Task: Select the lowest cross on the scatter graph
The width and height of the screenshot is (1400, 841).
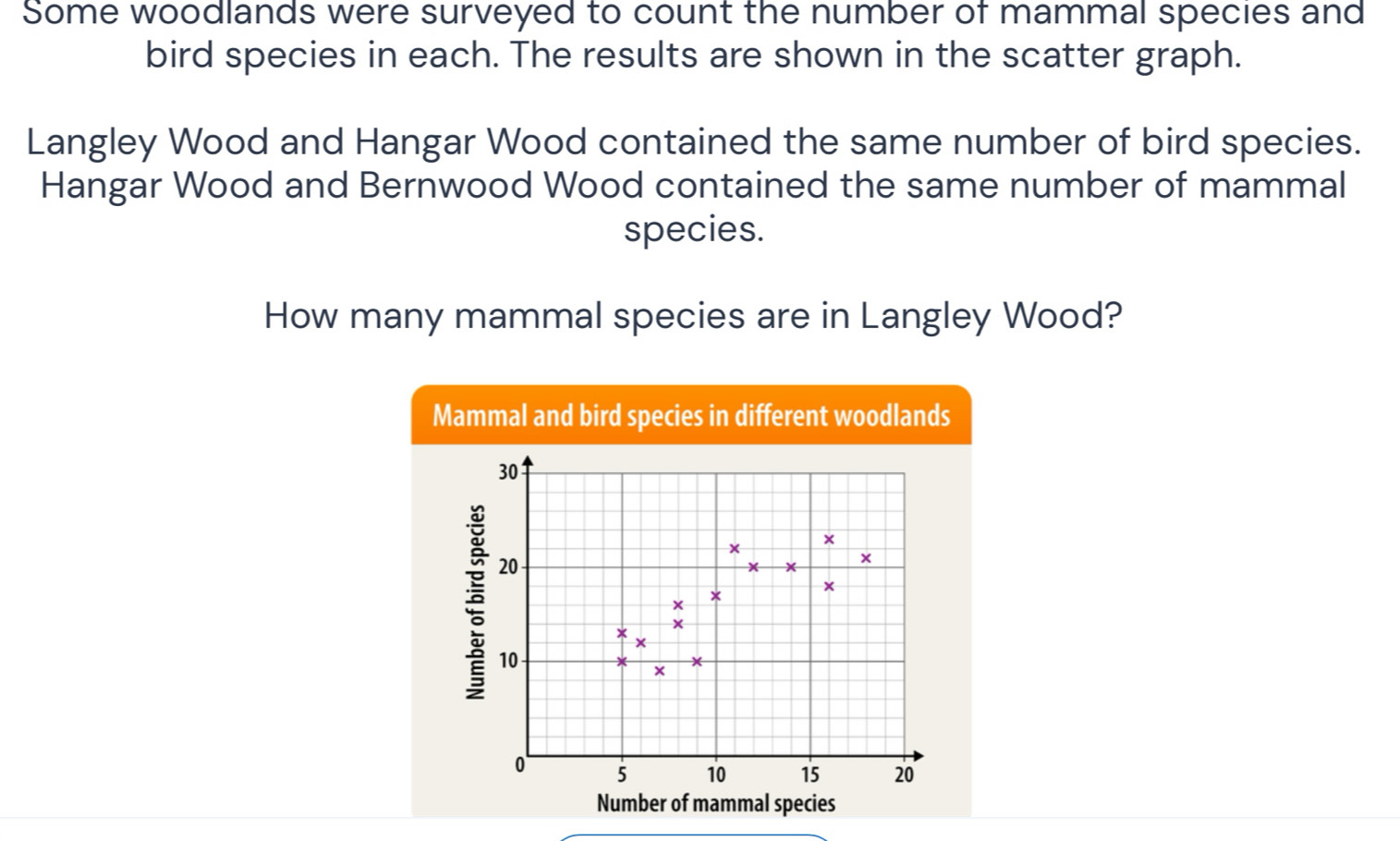Action: point(659,671)
